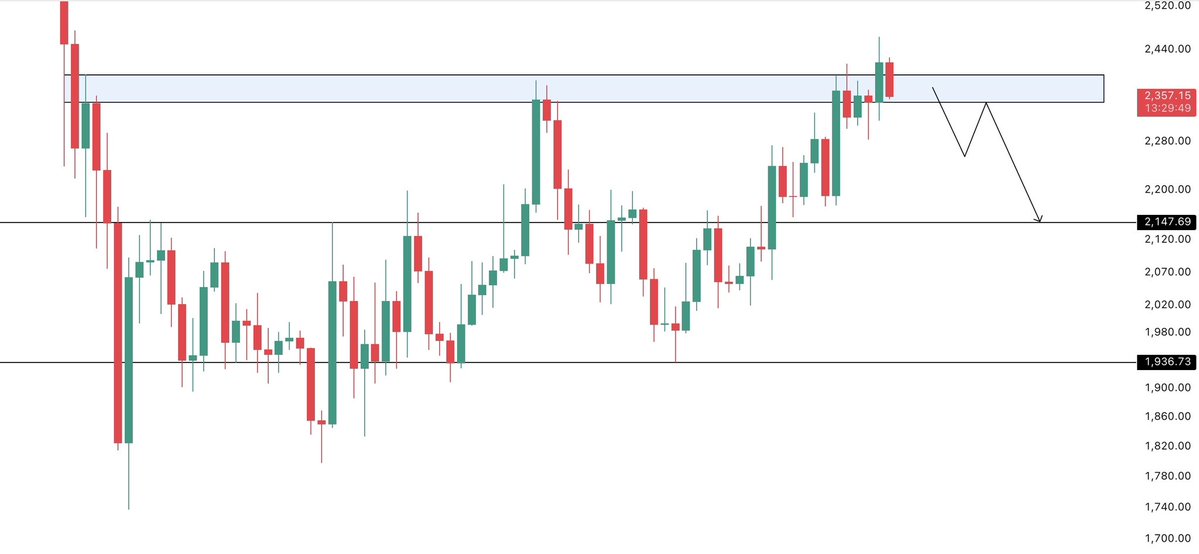Image resolution: width=1199 pixels, height=554 pixels.
Task: Click the 2,120.00 price axis label
Action: pyautogui.click(x=1167, y=240)
